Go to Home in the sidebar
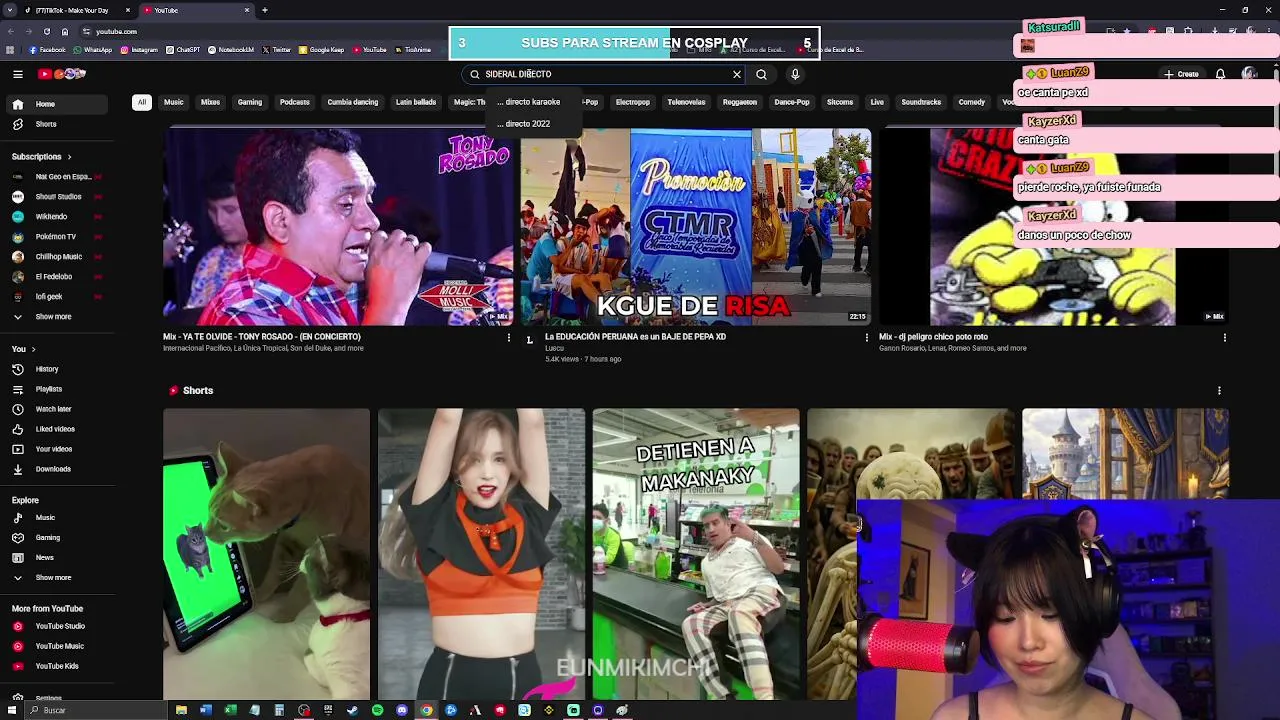1280x720 pixels. tap(58, 104)
